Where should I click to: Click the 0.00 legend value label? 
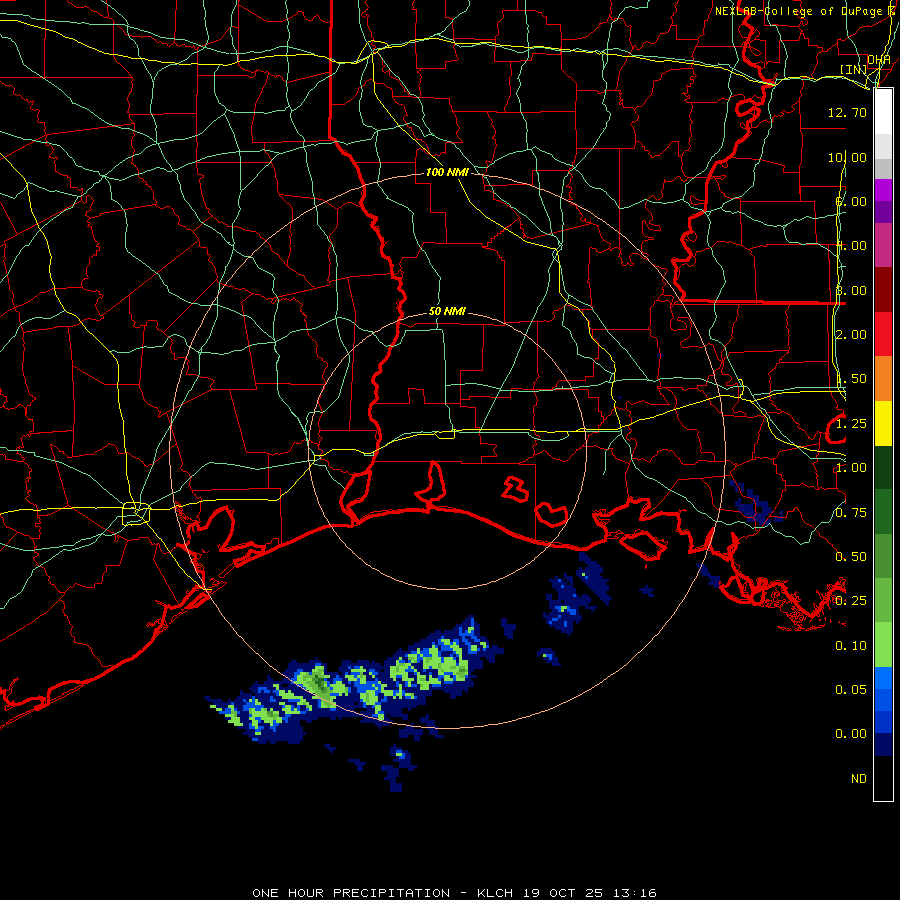click(x=851, y=734)
